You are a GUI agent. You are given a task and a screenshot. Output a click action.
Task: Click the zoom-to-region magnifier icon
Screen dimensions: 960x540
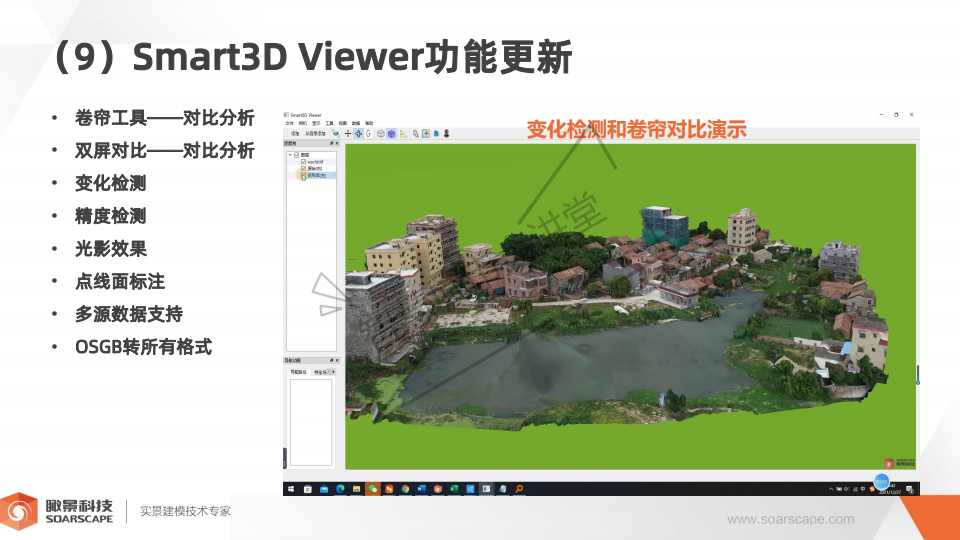[416, 133]
